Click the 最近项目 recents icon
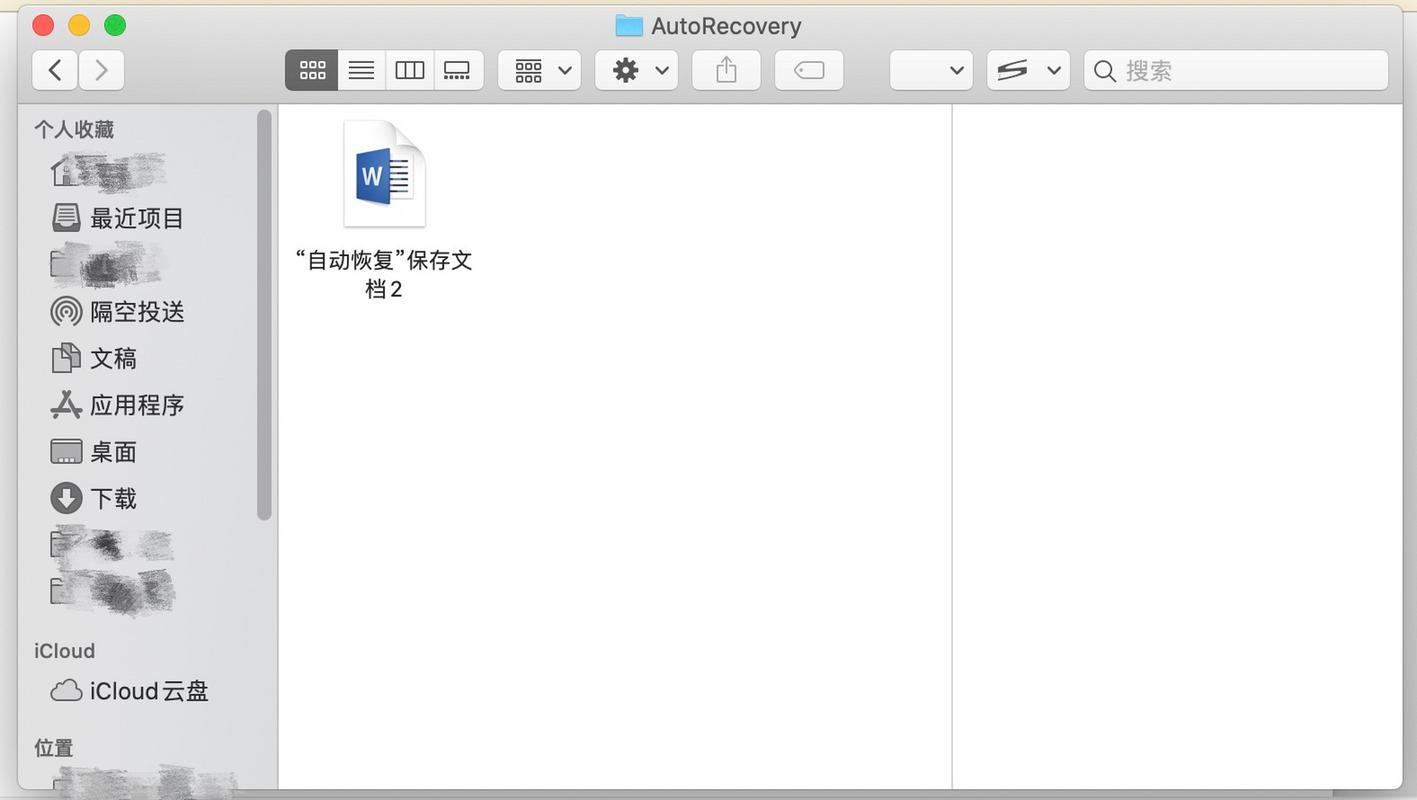 [66, 218]
